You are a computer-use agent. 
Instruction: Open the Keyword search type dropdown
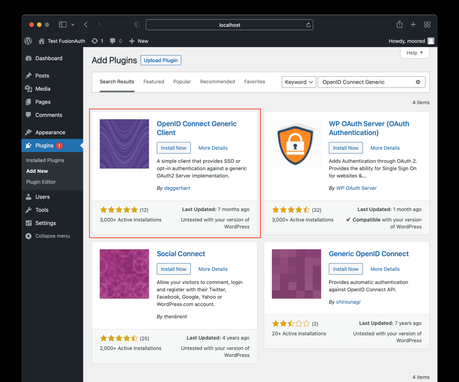(x=299, y=82)
